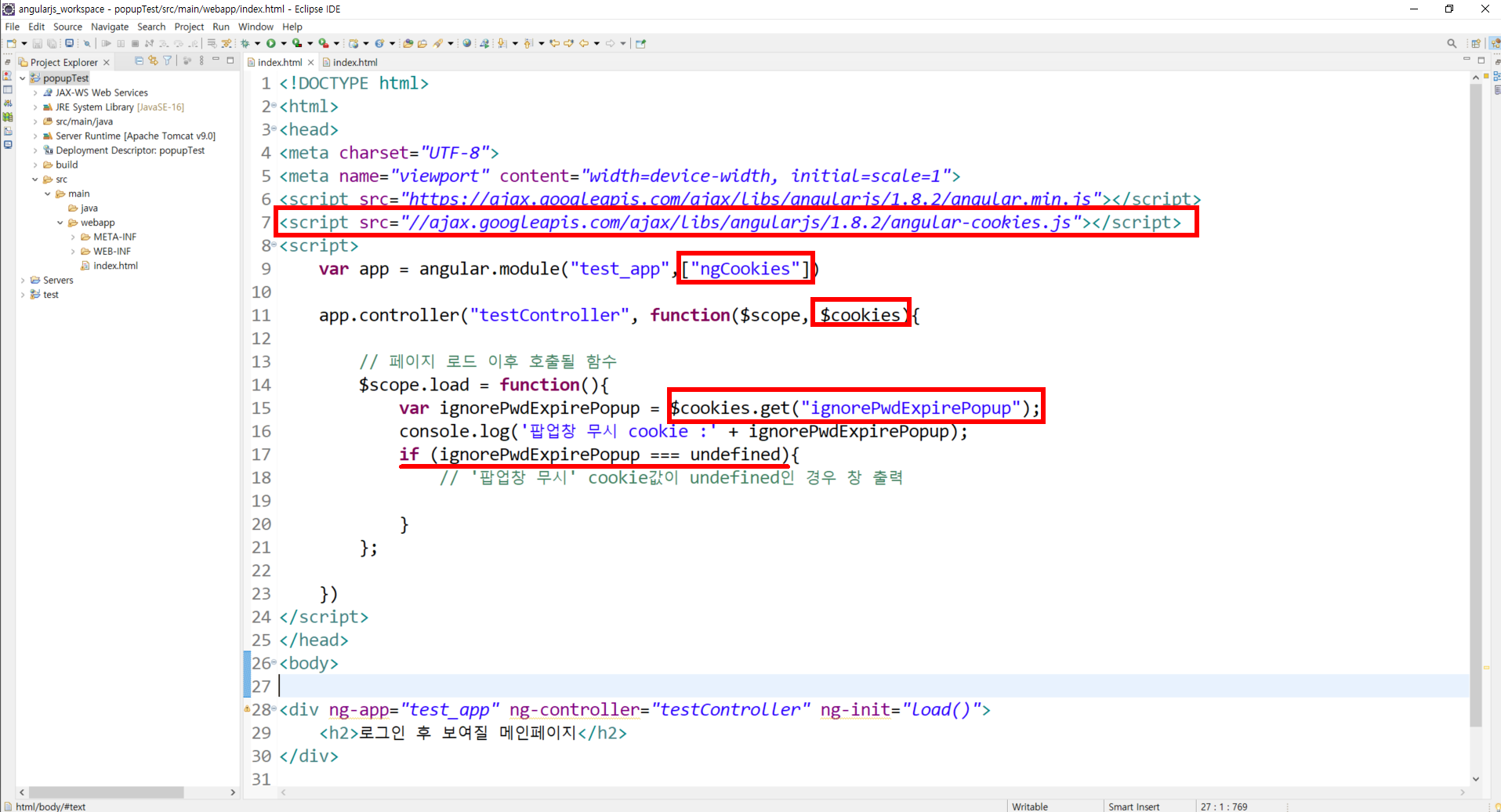Toggle folding of the script block on line 8
This screenshot has width=1501, height=812.
(274, 245)
